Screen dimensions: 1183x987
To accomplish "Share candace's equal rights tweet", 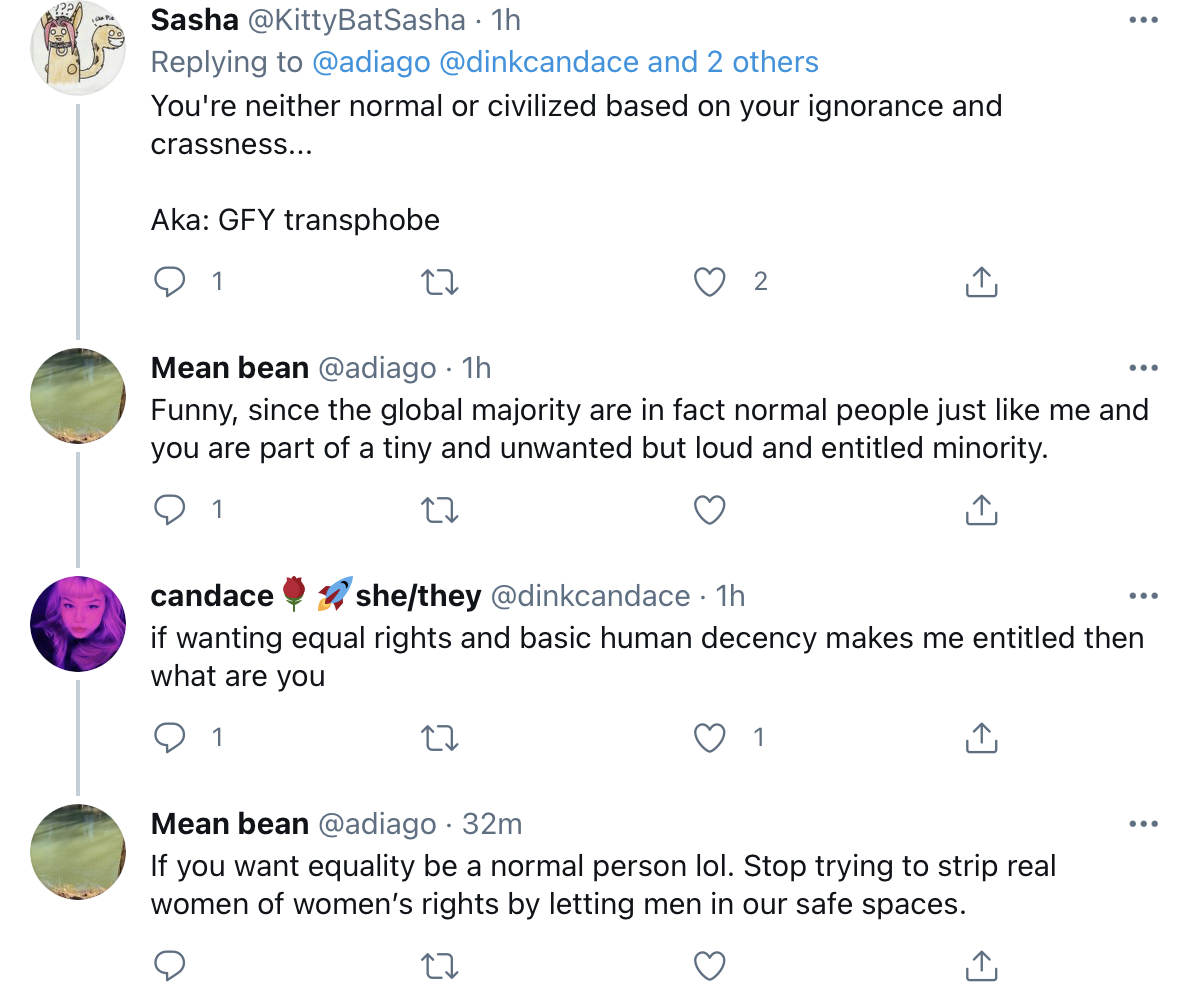I will 982,737.
